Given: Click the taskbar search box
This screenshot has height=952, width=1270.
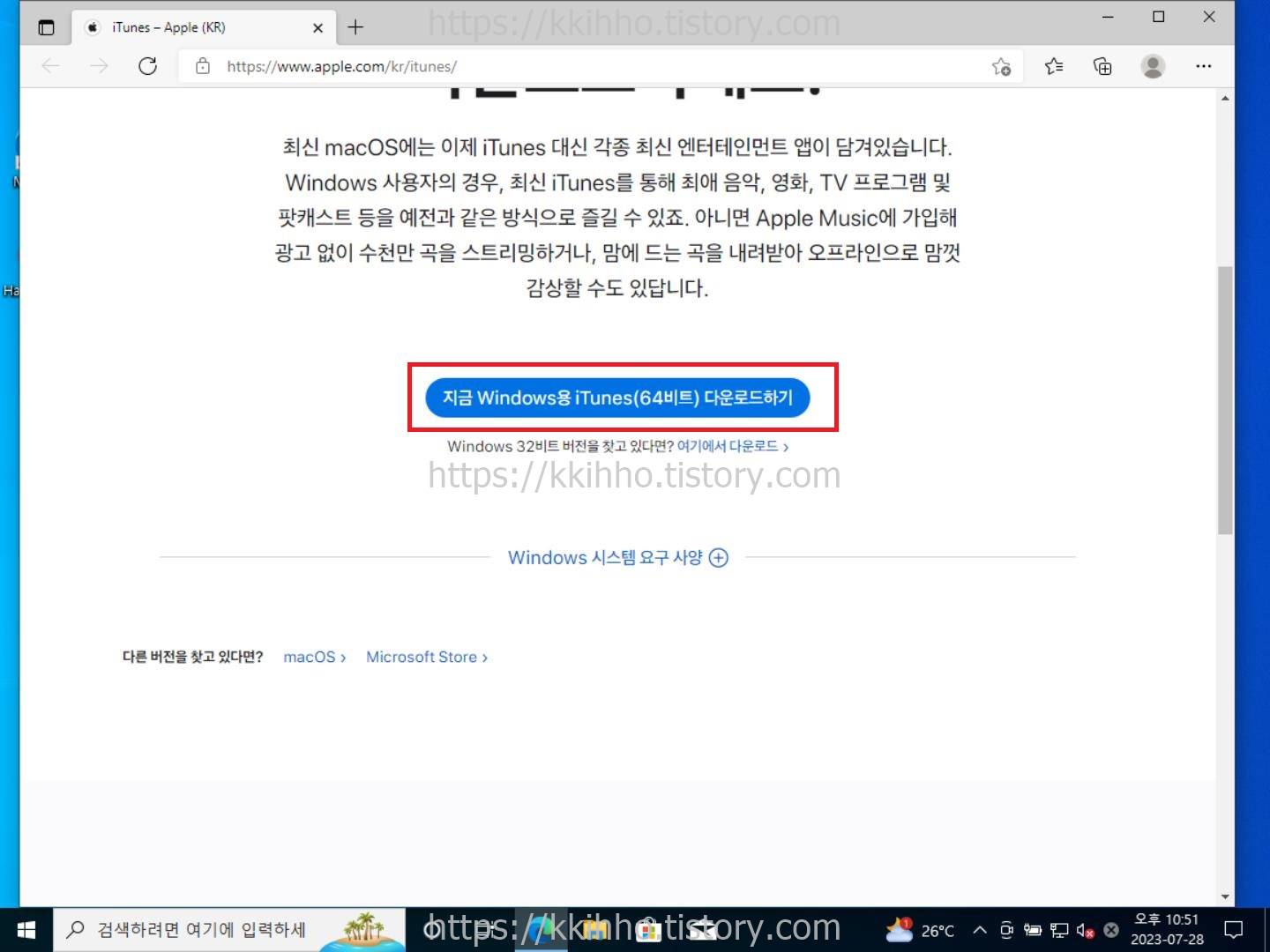Looking at the screenshot, I should click(229, 930).
